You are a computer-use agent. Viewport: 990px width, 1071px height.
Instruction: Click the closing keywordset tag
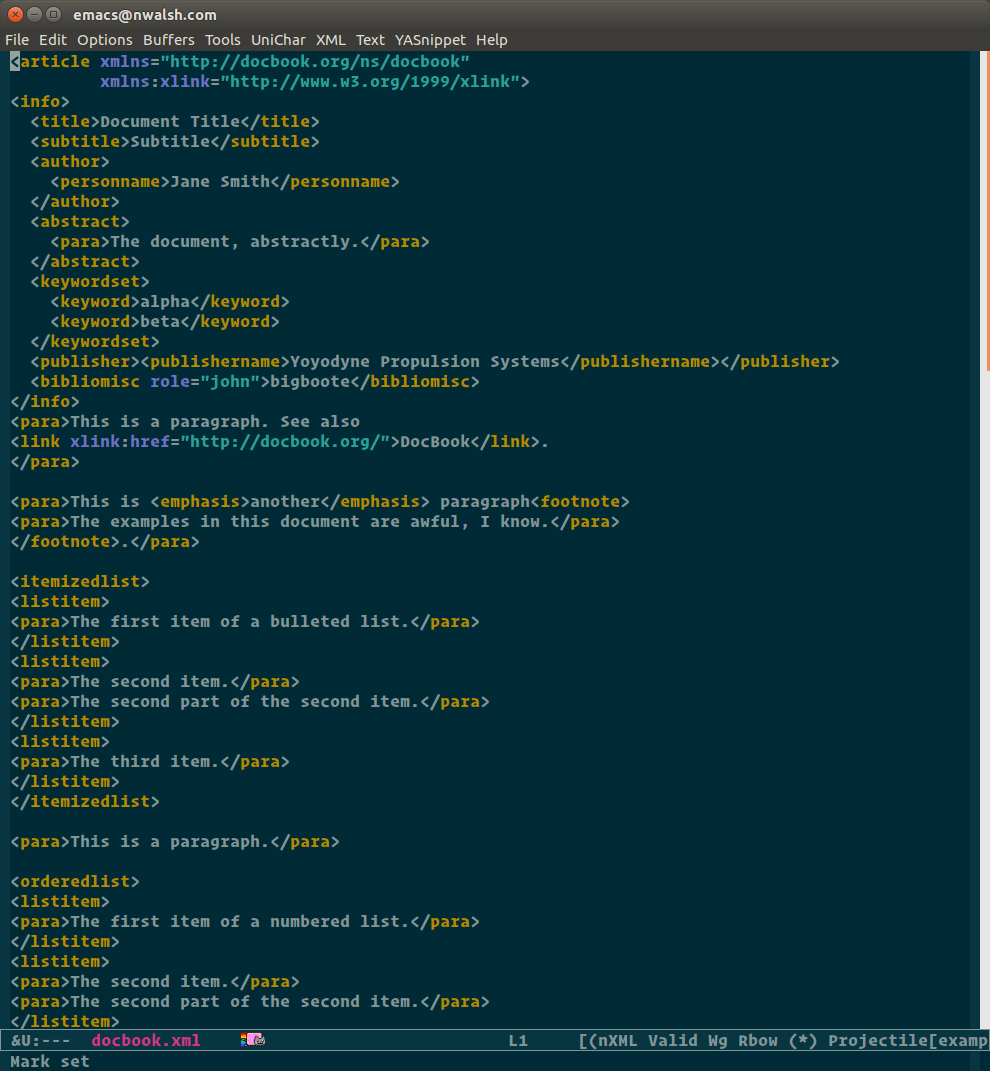pyautogui.click(x=95, y=342)
